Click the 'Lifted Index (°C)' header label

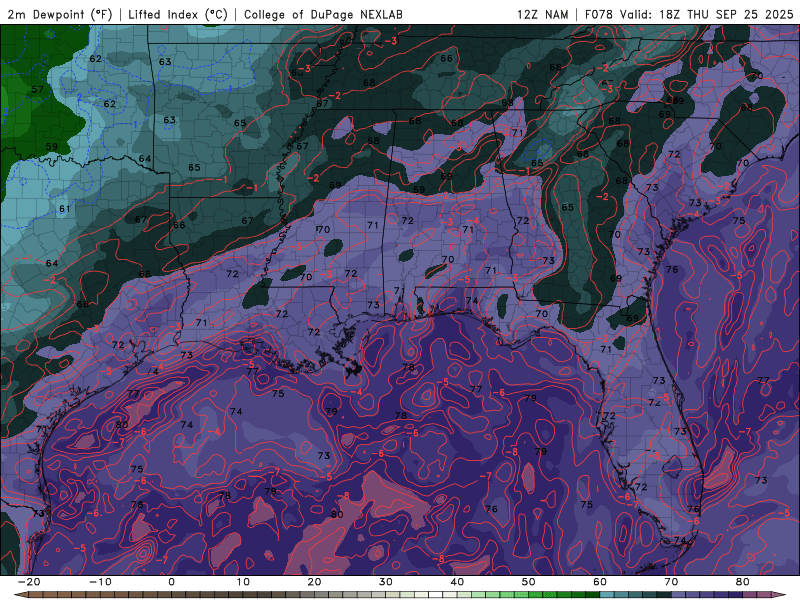click(x=178, y=14)
